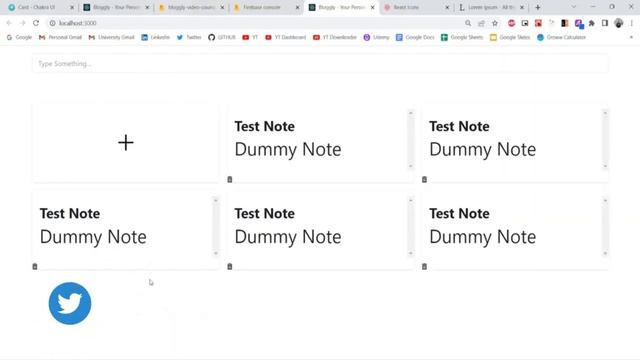Click the zoom magnifier icon in address bar

tap(468, 23)
